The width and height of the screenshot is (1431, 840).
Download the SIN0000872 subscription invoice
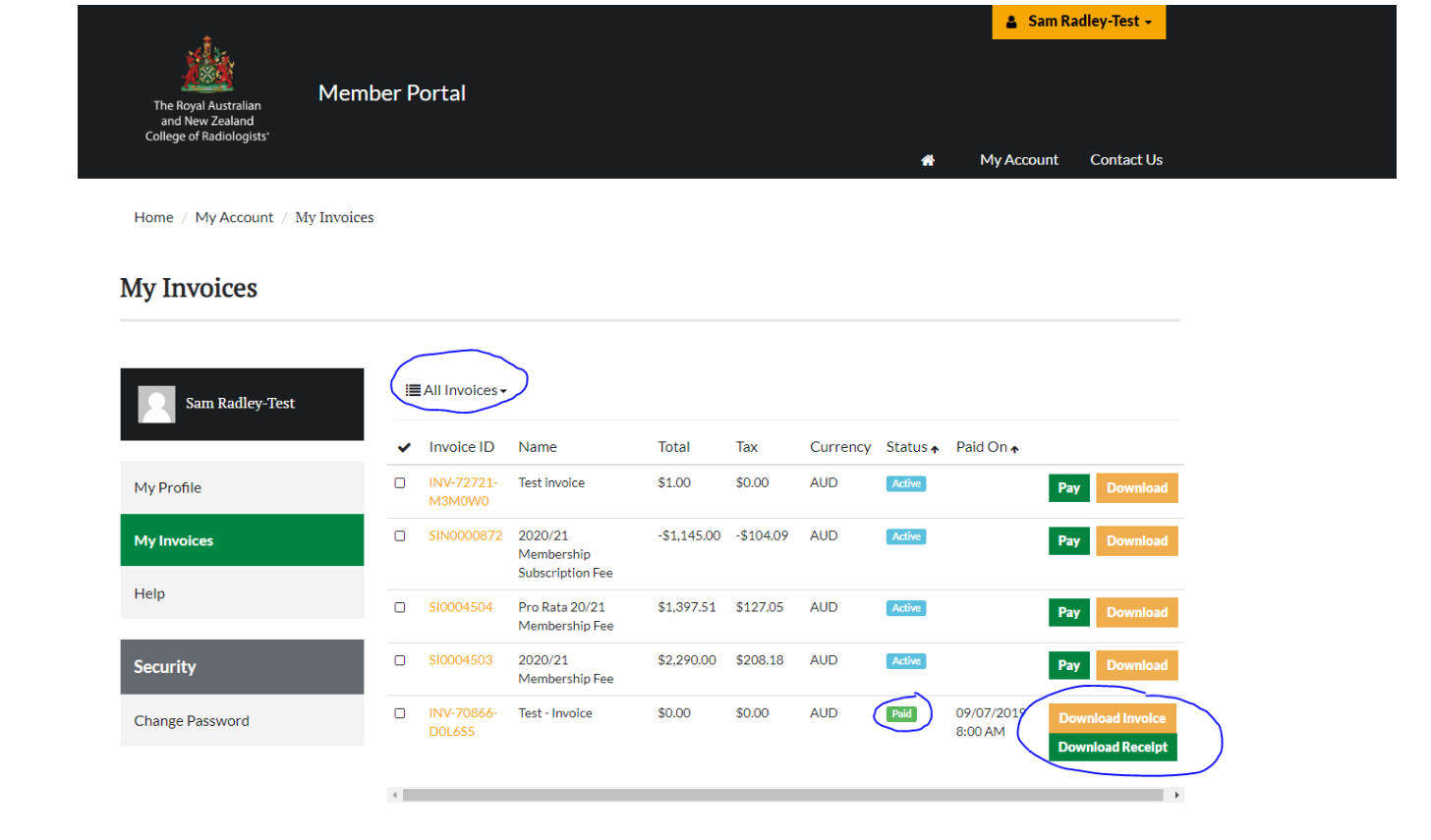coord(1136,541)
